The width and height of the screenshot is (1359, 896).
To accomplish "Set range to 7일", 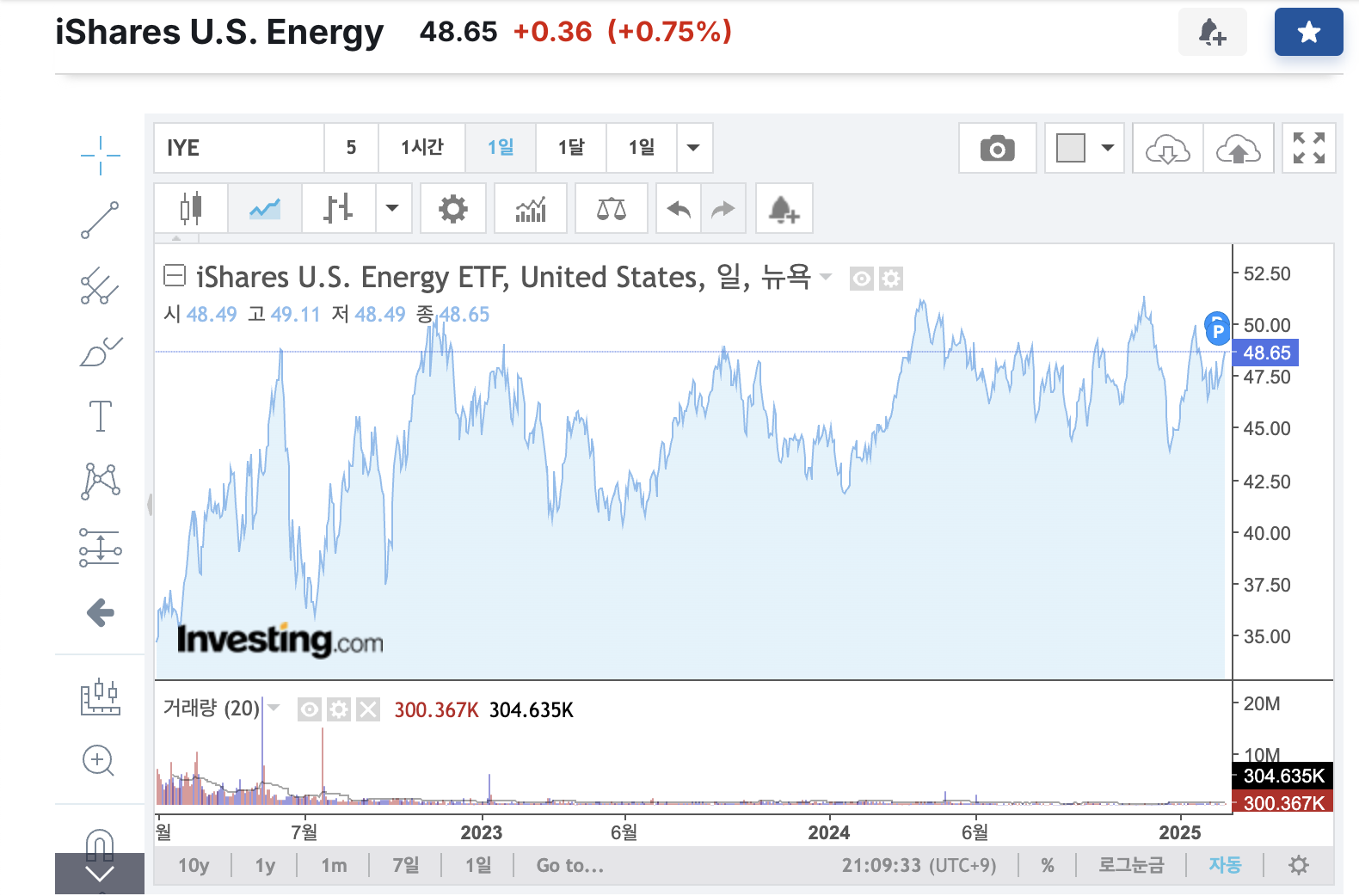I will point(406,865).
